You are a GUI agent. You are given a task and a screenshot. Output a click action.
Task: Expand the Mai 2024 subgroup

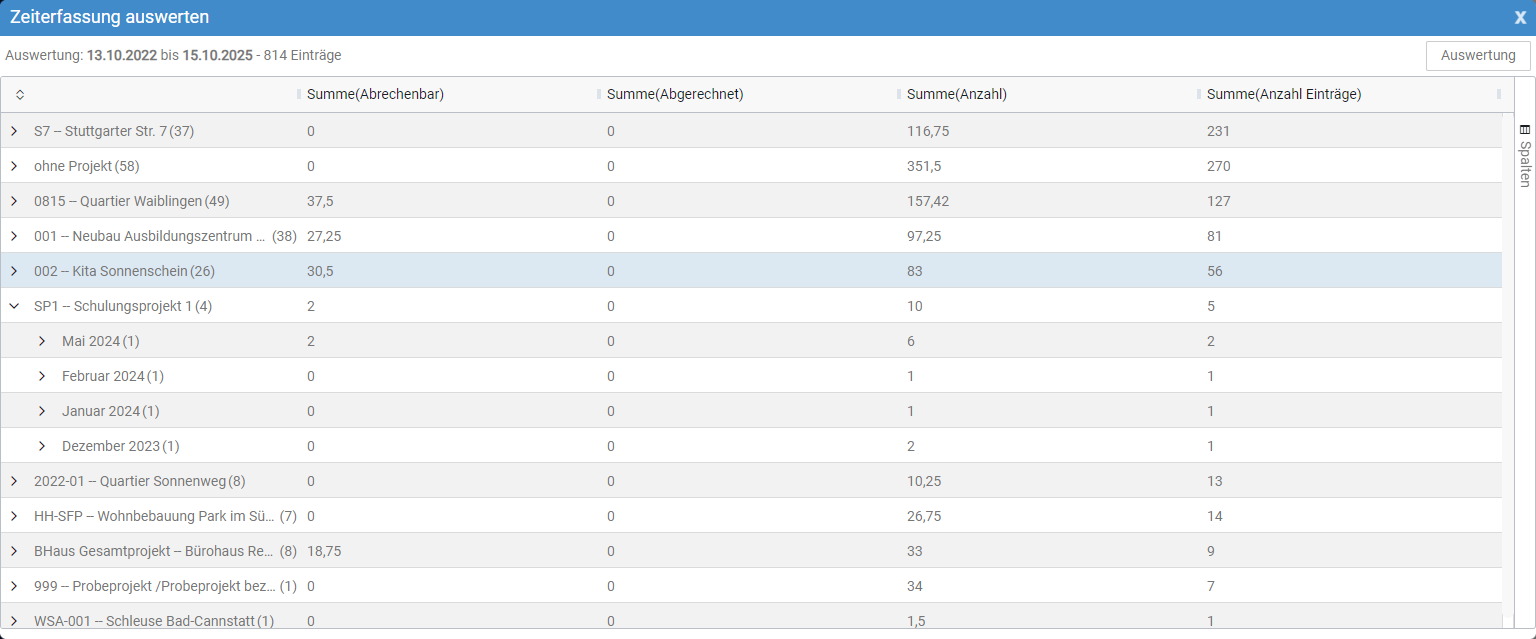42,341
